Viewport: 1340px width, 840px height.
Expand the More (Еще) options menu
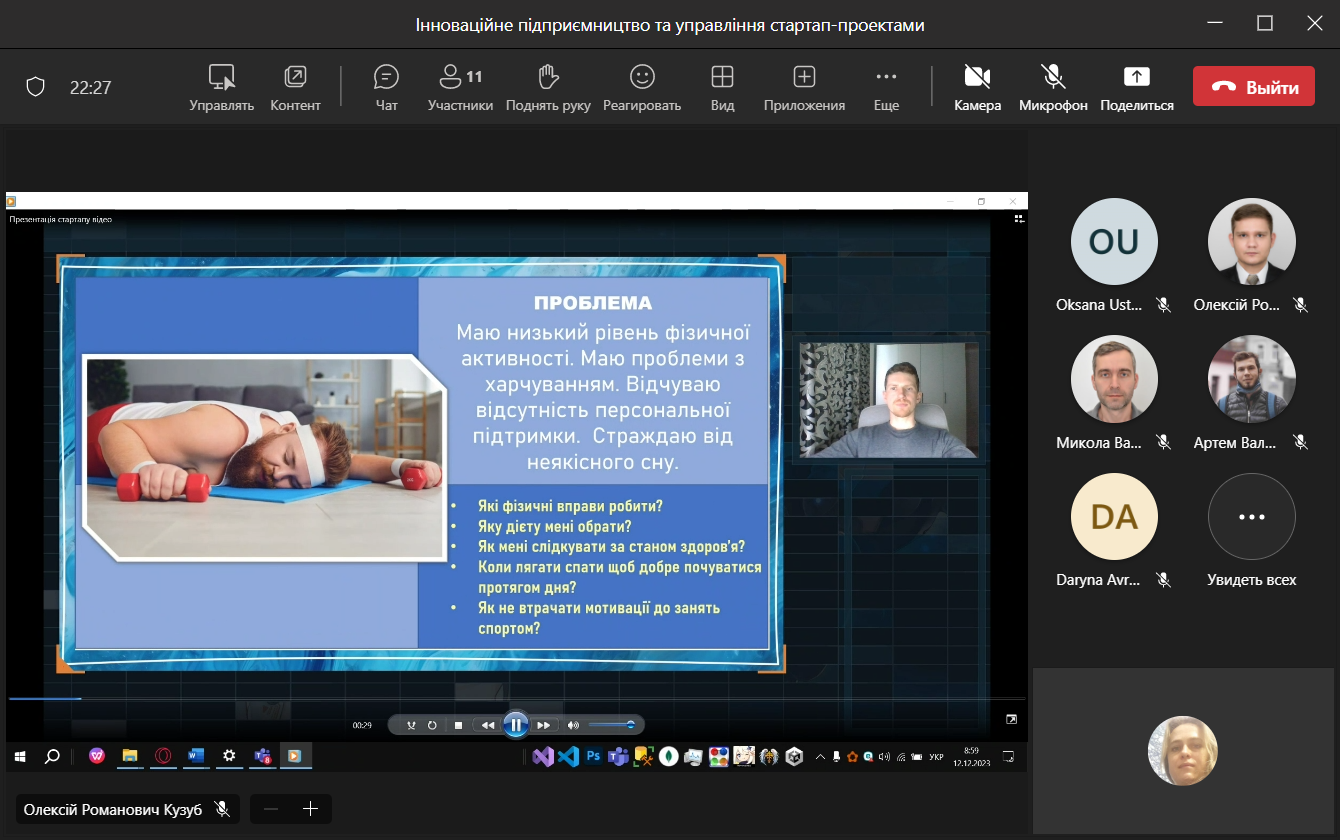886,87
